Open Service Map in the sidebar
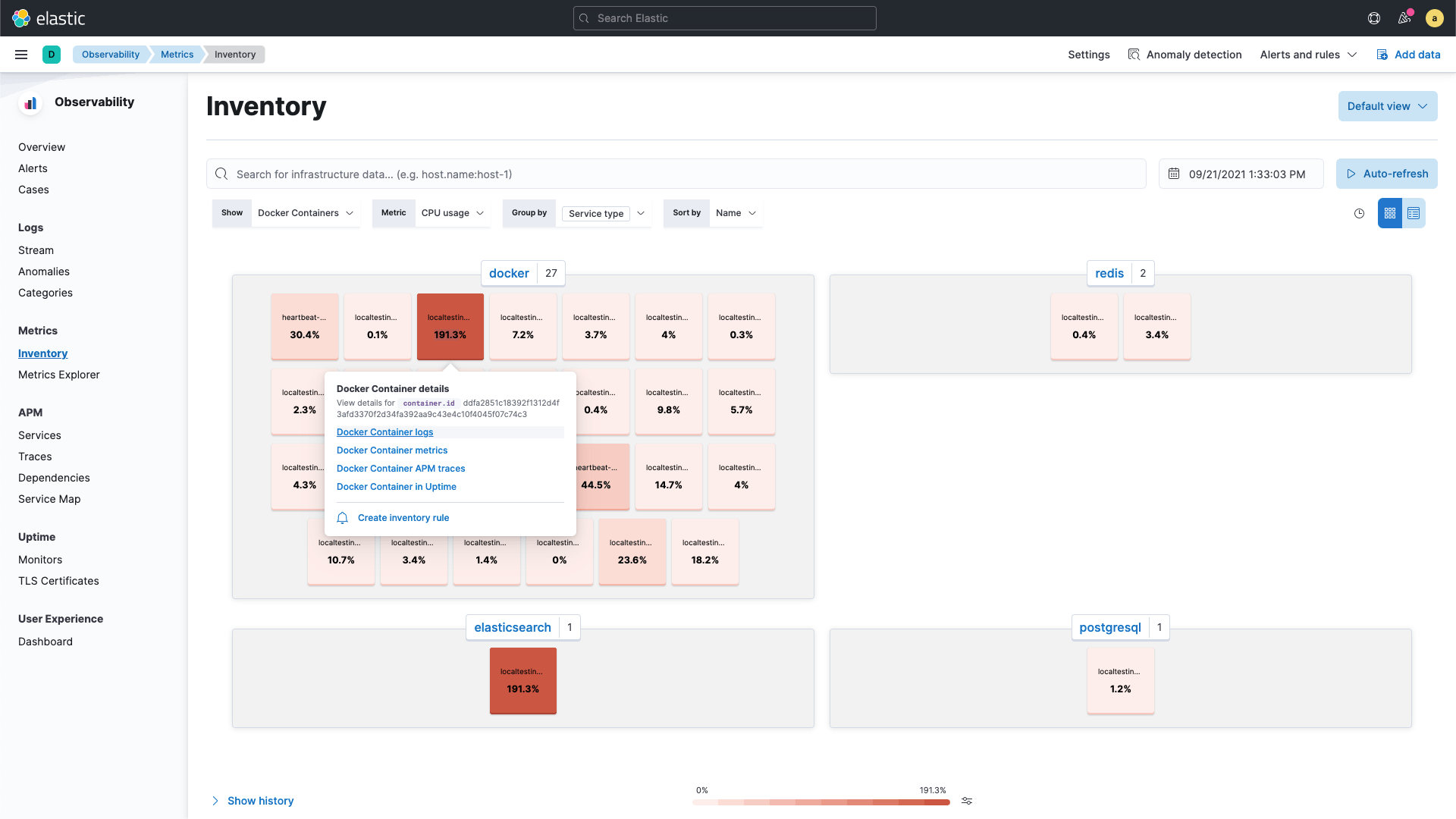 [x=49, y=499]
